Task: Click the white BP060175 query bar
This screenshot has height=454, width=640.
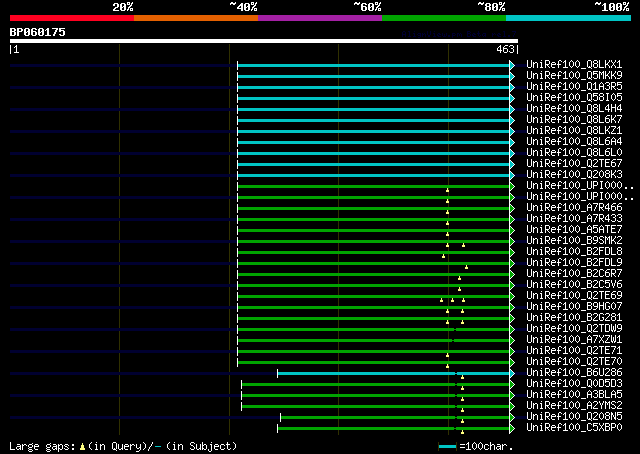Action: [264, 41]
